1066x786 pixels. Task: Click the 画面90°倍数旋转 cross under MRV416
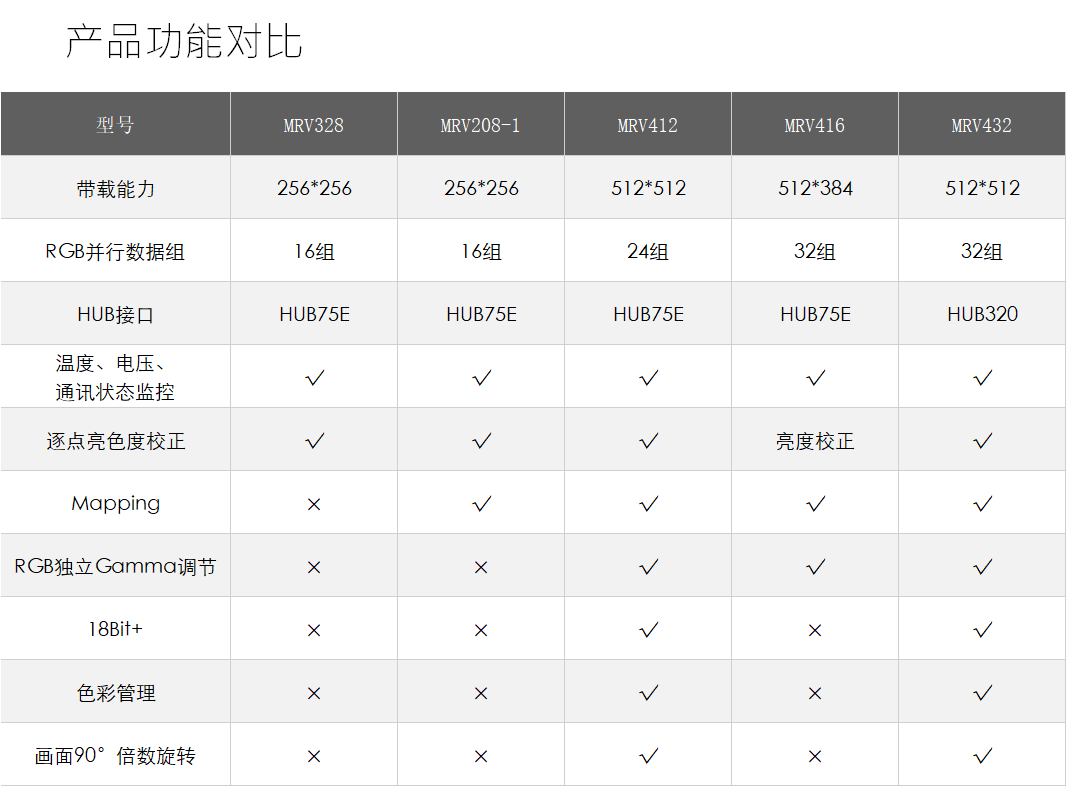[x=815, y=756]
